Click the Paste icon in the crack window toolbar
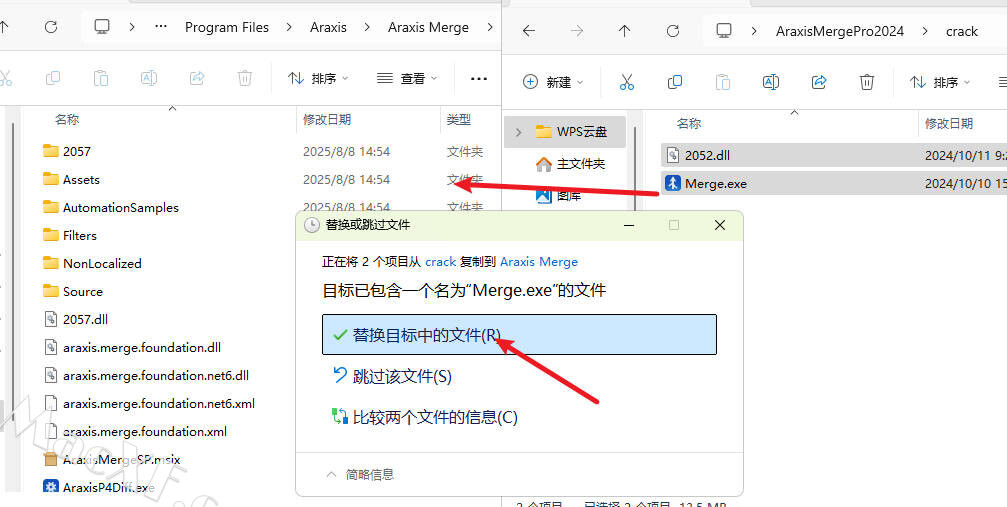 coord(722,82)
